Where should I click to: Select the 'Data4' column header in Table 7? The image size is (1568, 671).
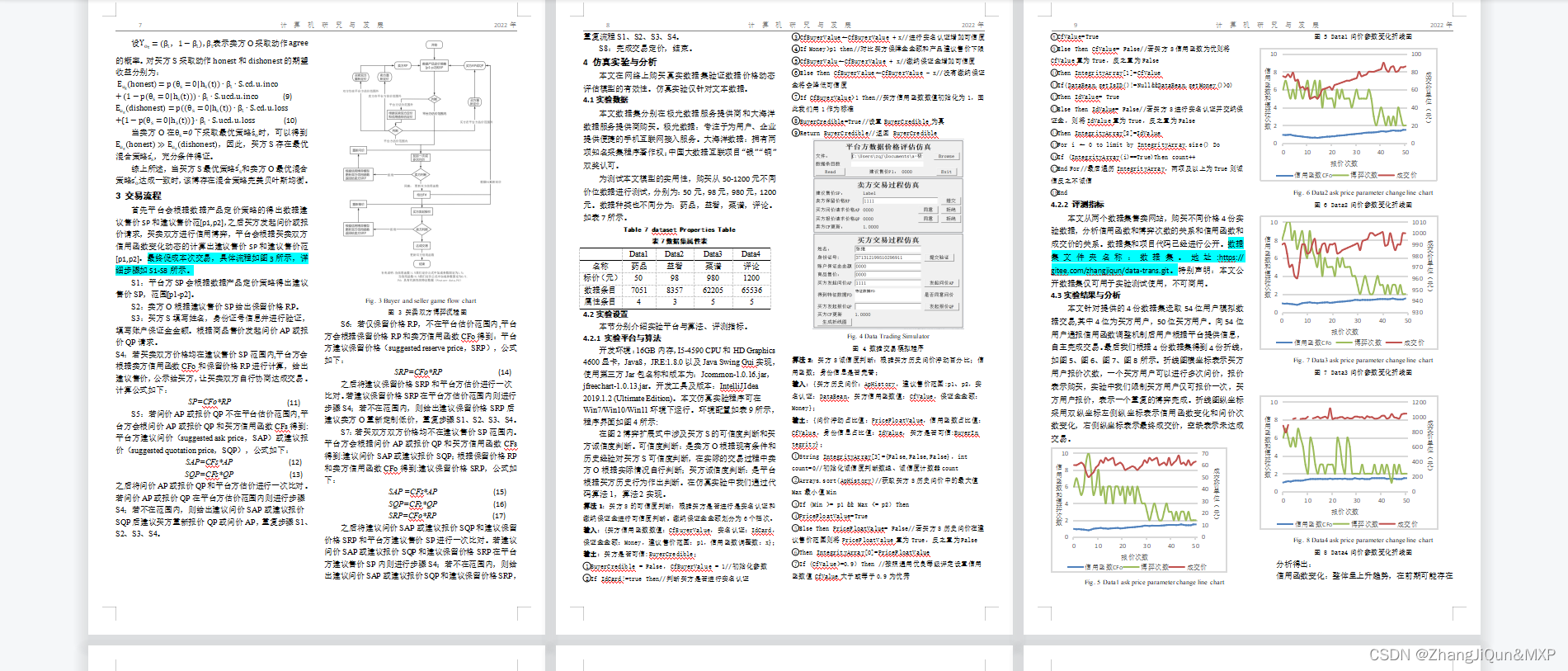pyautogui.click(x=751, y=254)
